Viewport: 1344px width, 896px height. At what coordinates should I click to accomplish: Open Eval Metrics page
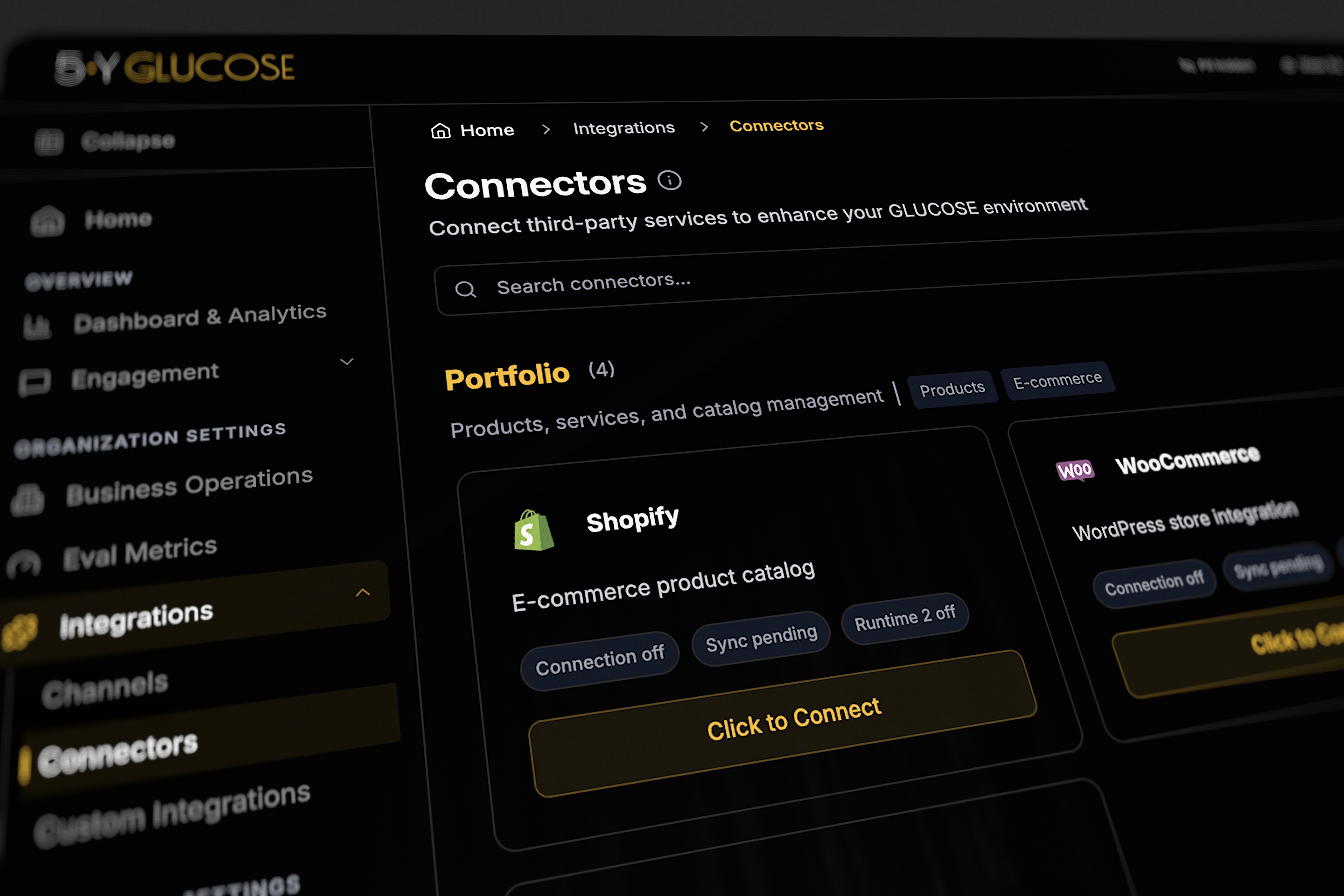click(x=140, y=553)
